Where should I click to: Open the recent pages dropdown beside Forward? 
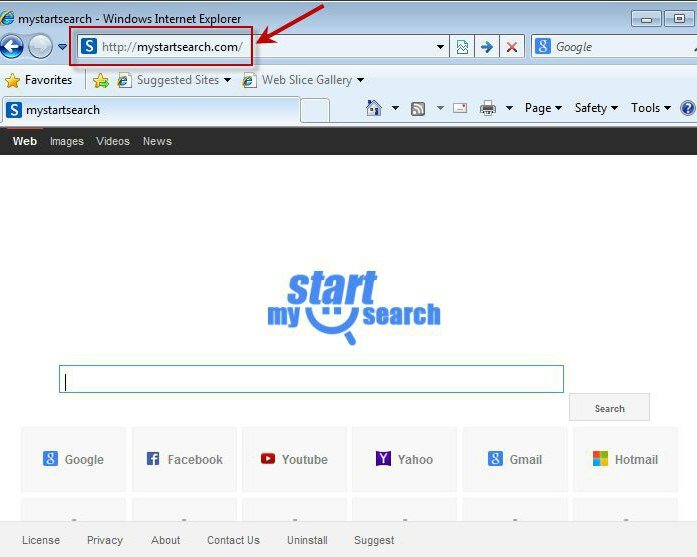click(62, 46)
